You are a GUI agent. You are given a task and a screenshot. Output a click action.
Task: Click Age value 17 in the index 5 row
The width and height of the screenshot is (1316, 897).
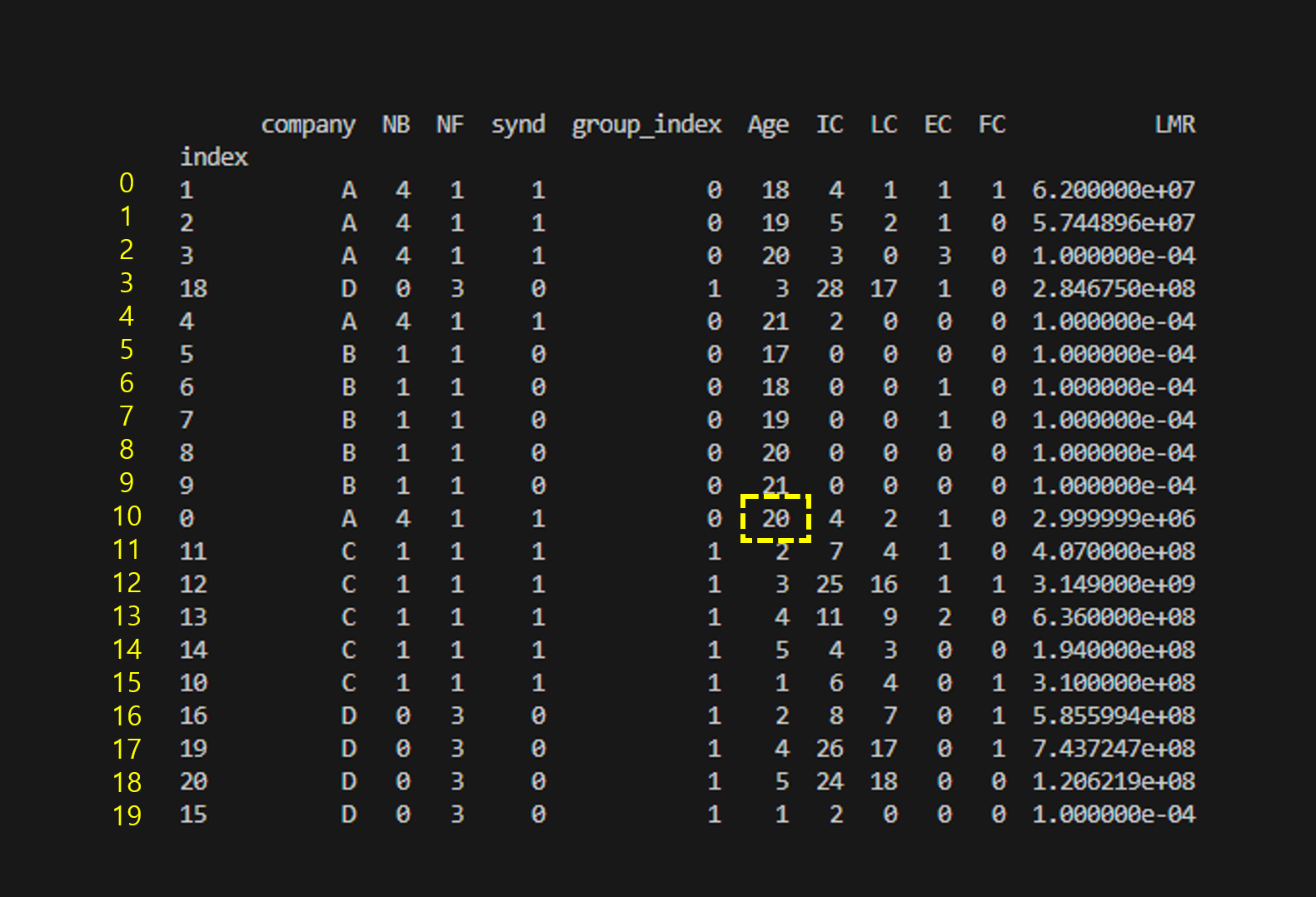coord(775,354)
